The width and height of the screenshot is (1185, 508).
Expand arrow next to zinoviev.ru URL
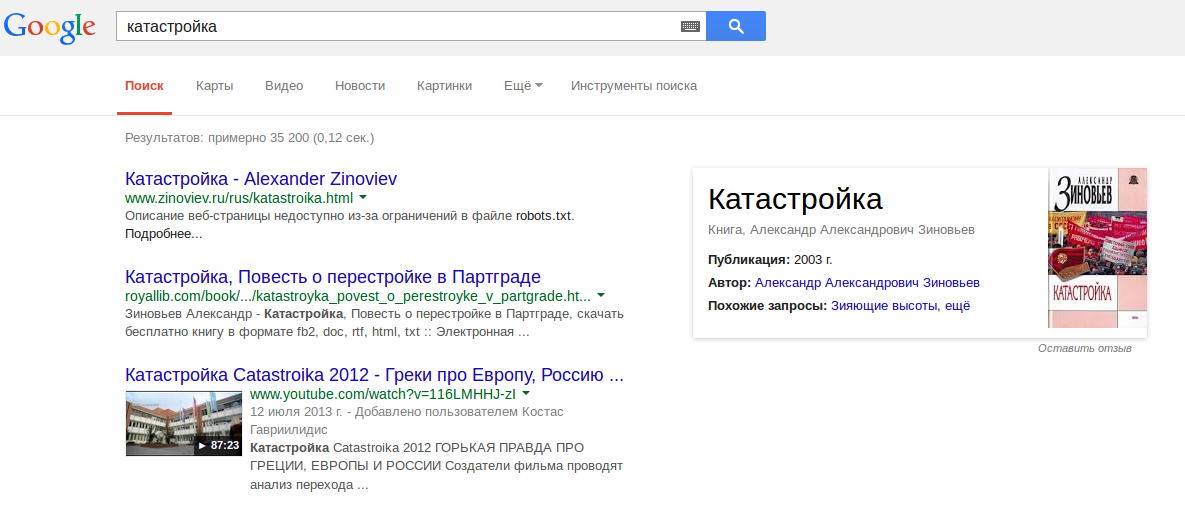[363, 197]
